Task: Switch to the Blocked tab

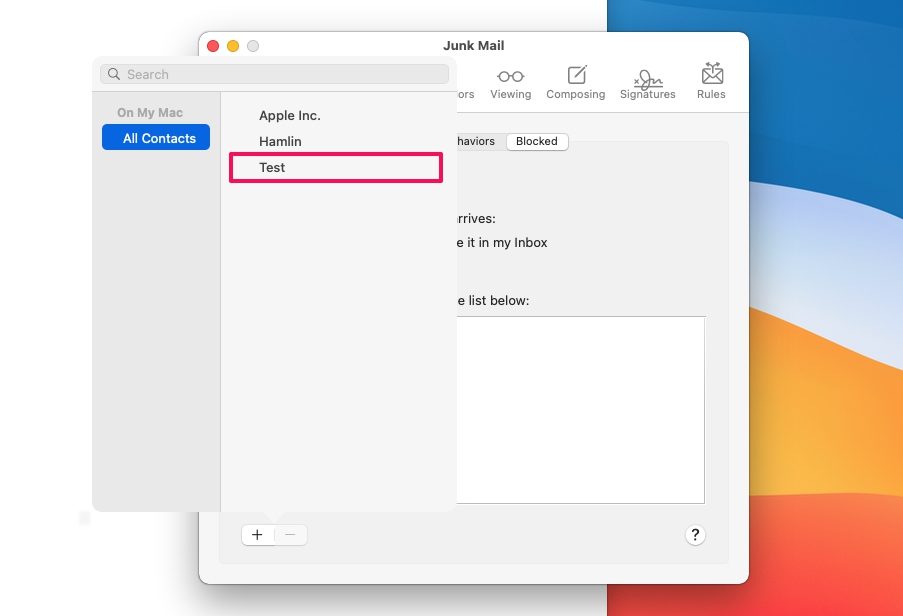Action: click(x=536, y=141)
